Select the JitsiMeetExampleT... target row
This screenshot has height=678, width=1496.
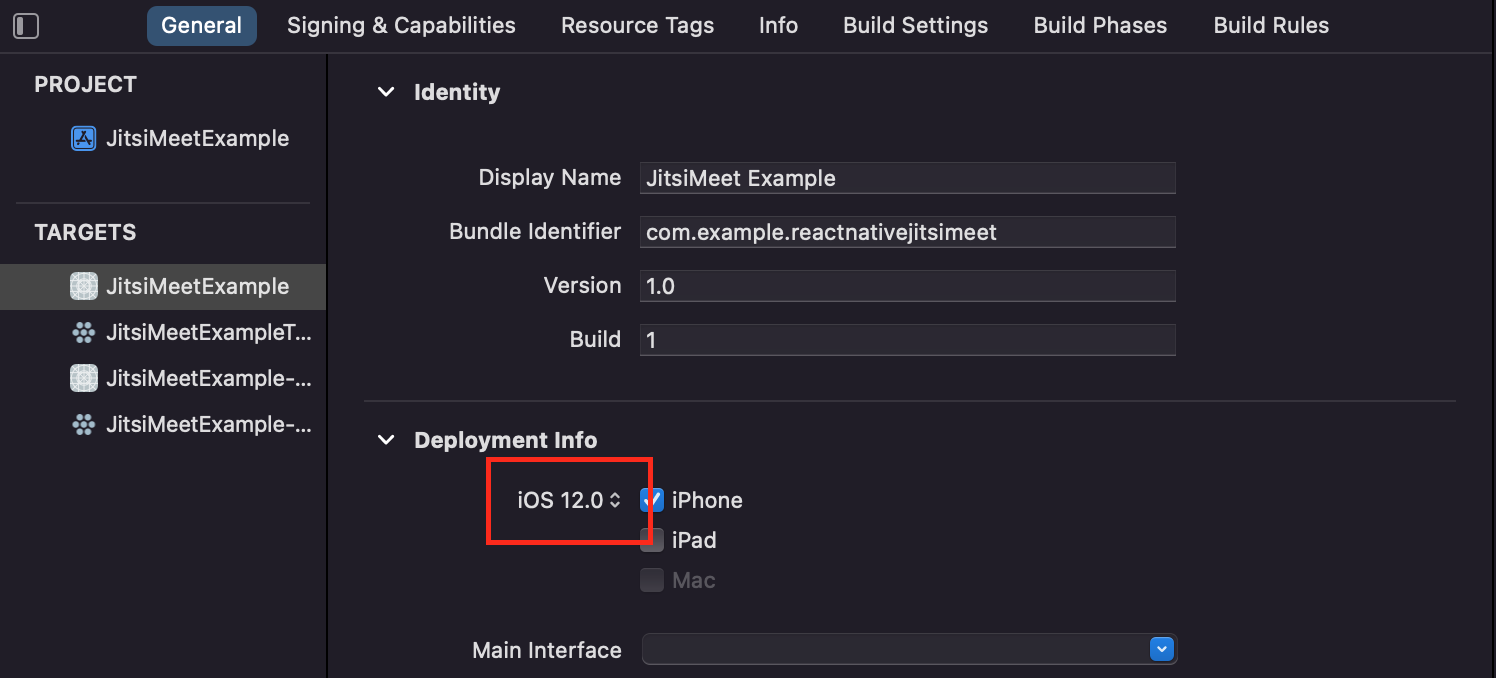coord(163,333)
